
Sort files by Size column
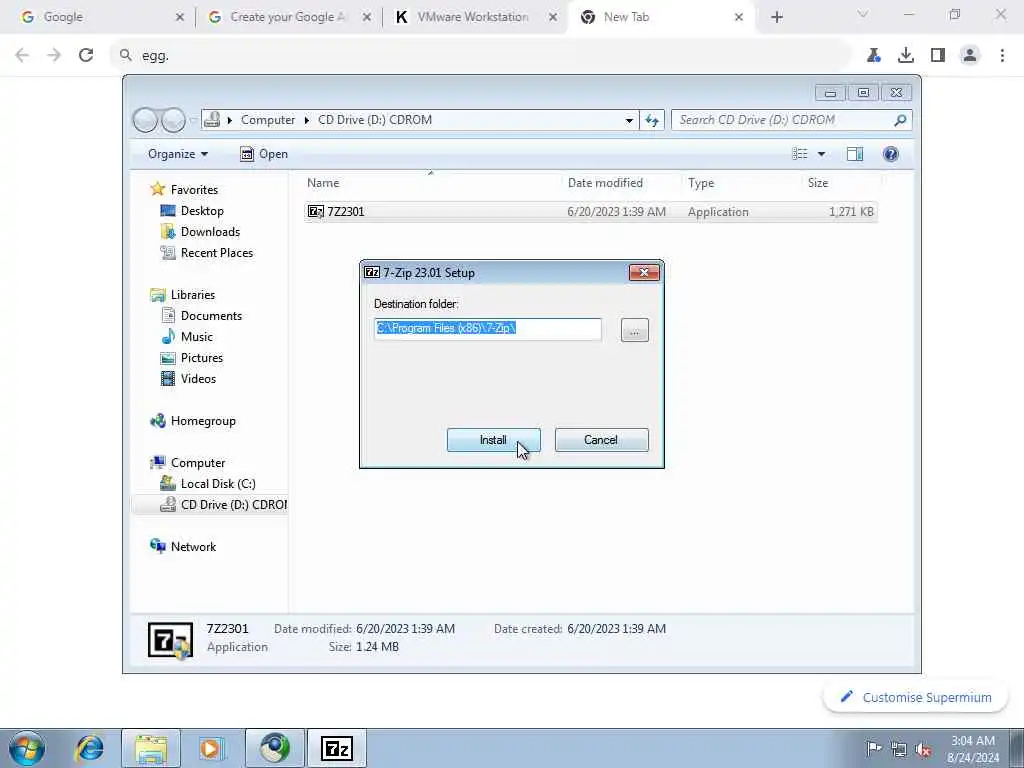pyautogui.click(x=818, y=184)
